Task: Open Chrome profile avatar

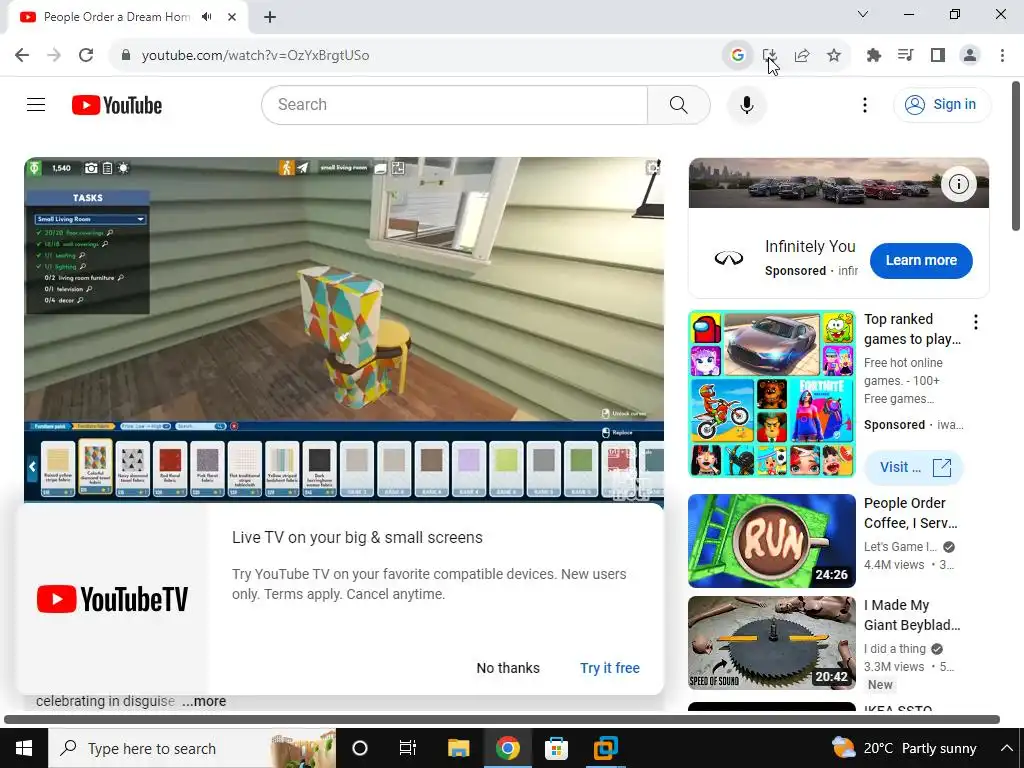Action: pos(970,56)
